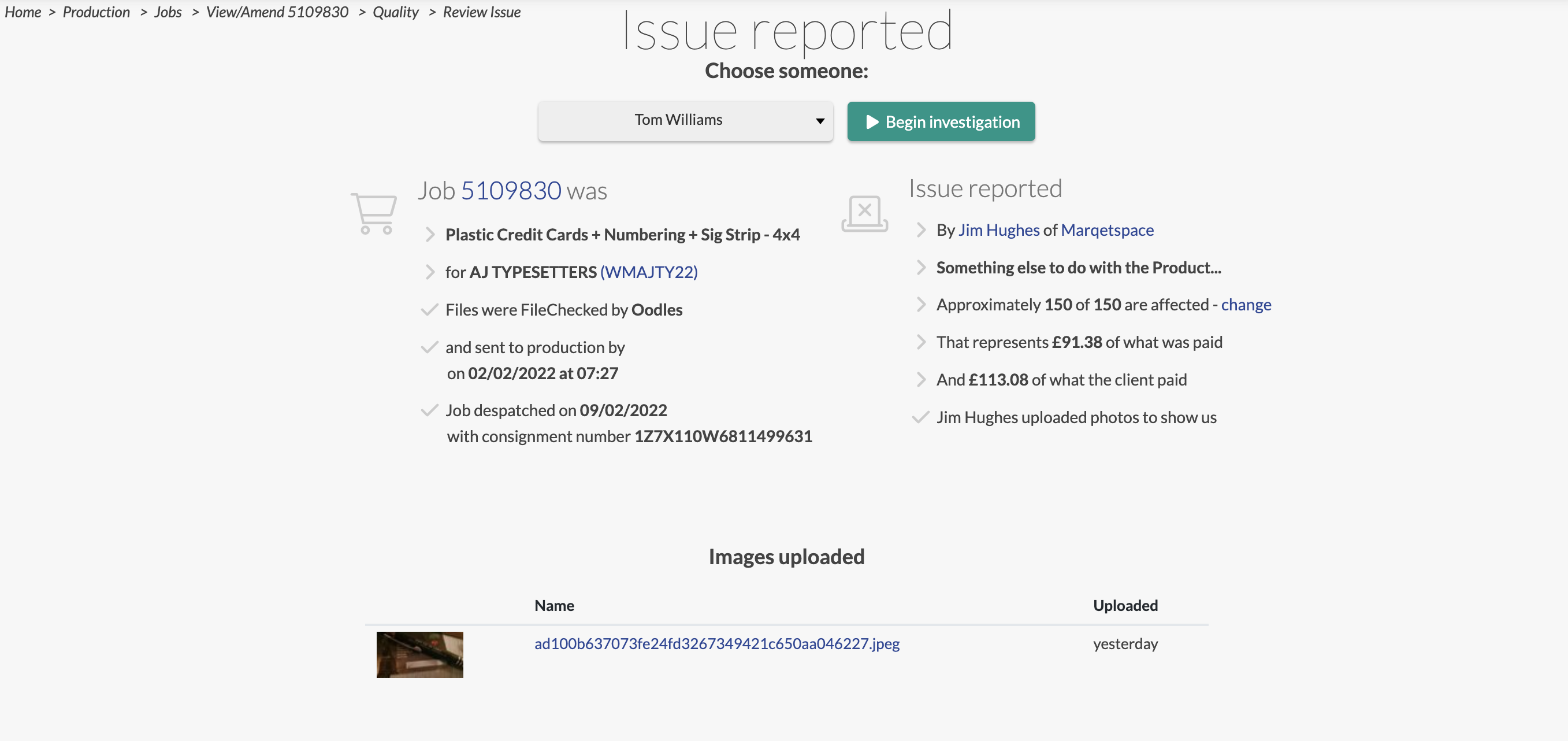Open Quality breadcrumb link

pyautogui.click(x=396, y=12)
